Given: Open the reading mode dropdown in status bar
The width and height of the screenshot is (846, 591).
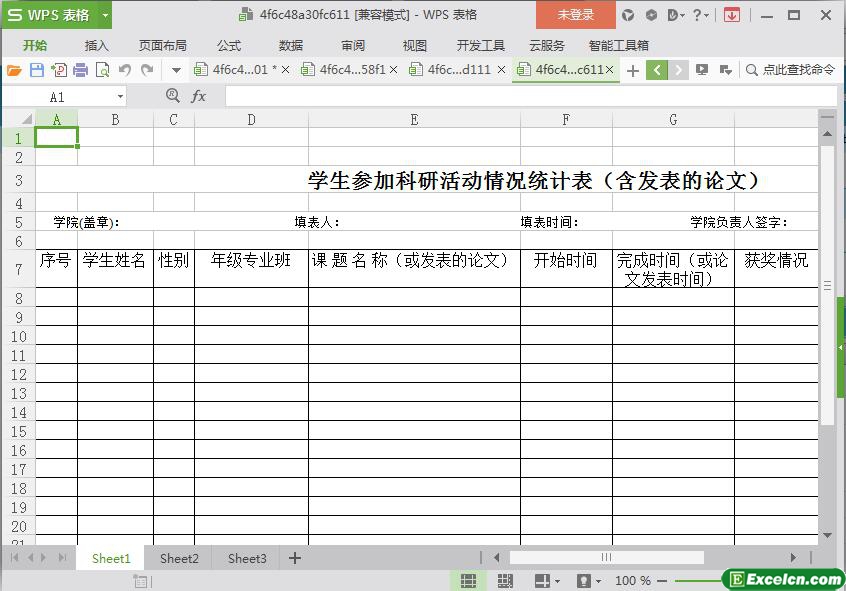Looking at the screenshot, I should pos(557,581).
